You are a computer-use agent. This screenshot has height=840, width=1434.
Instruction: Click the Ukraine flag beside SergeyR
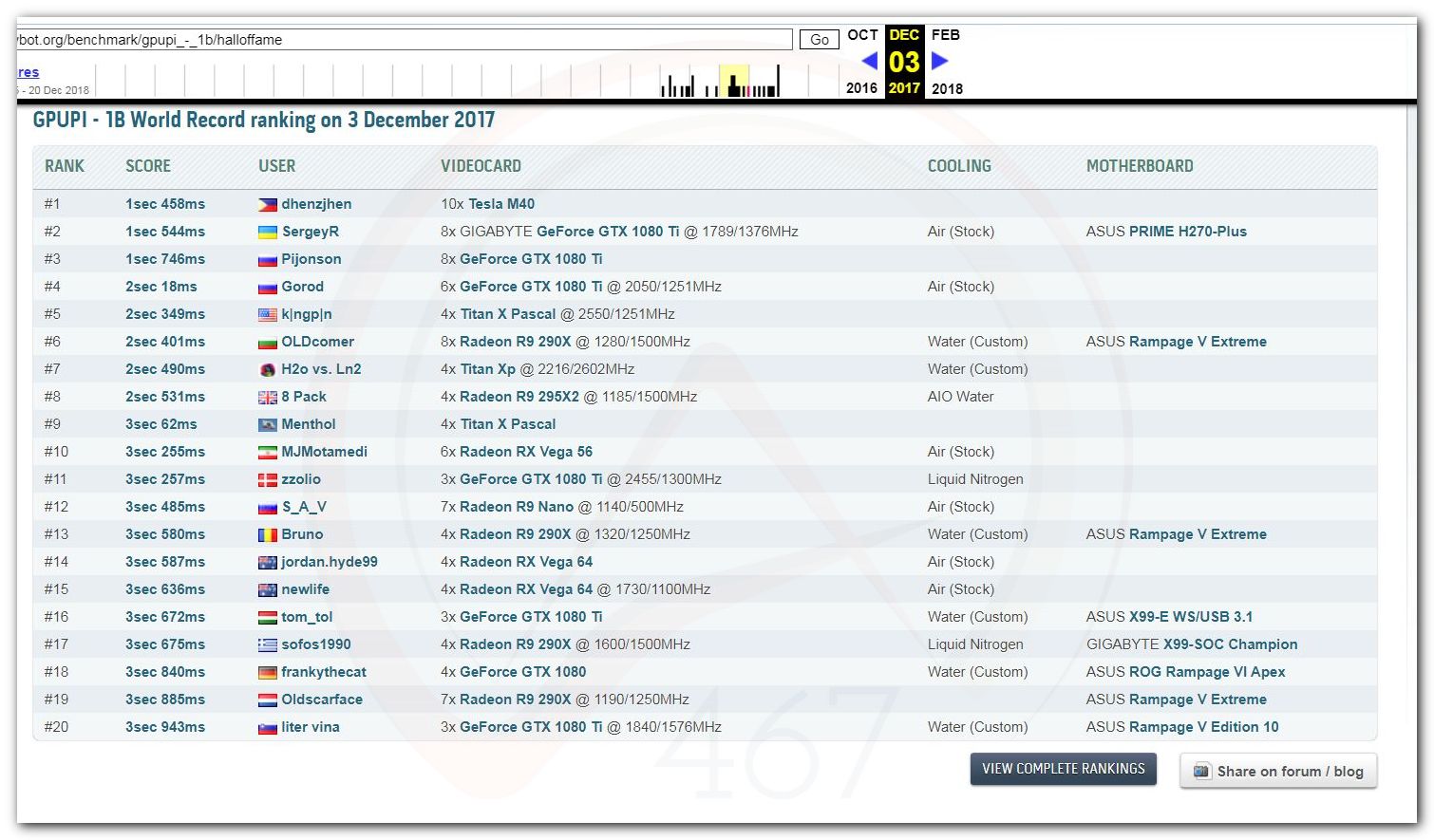268,233
